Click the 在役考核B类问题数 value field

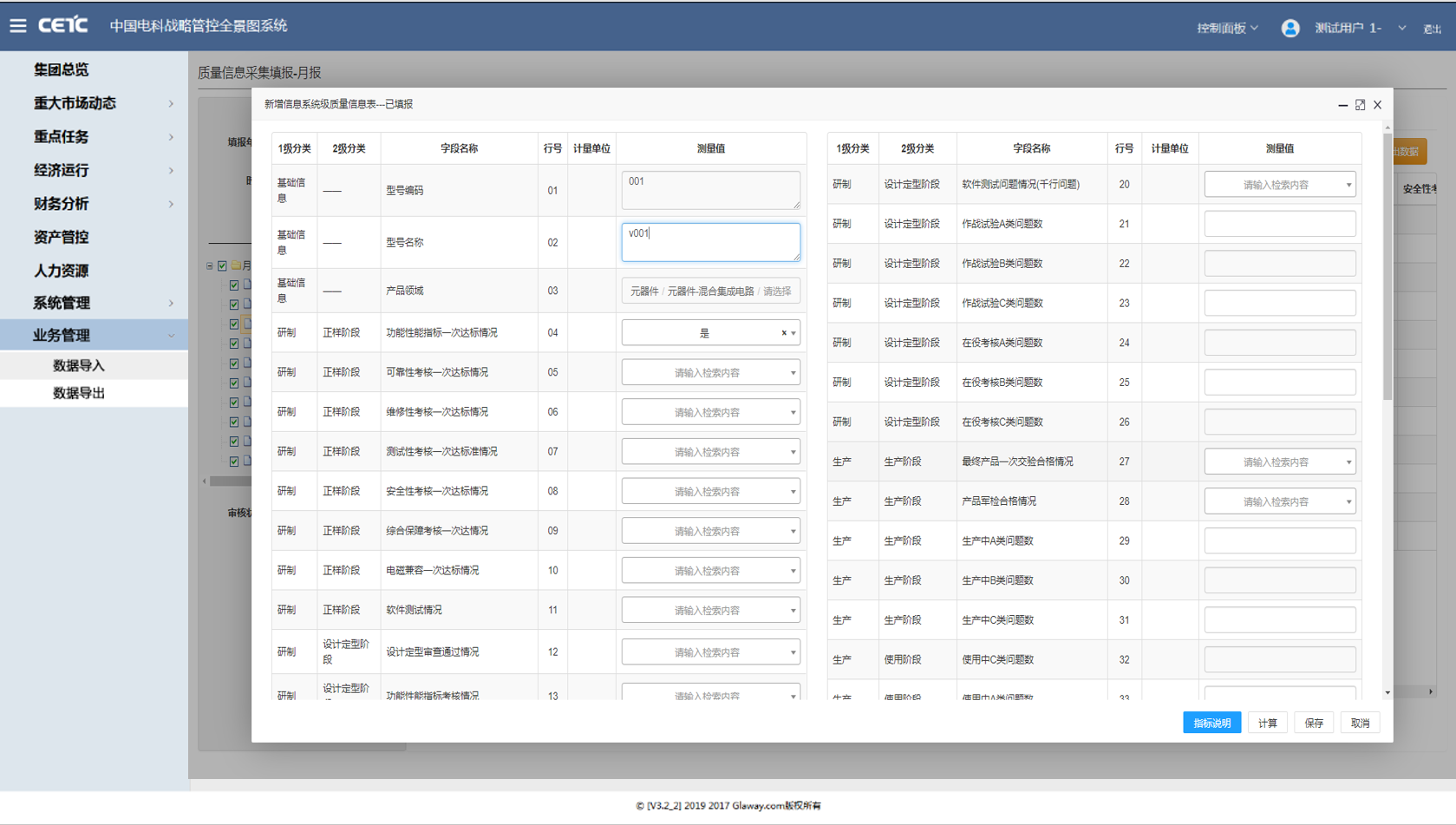(1279, 383)
